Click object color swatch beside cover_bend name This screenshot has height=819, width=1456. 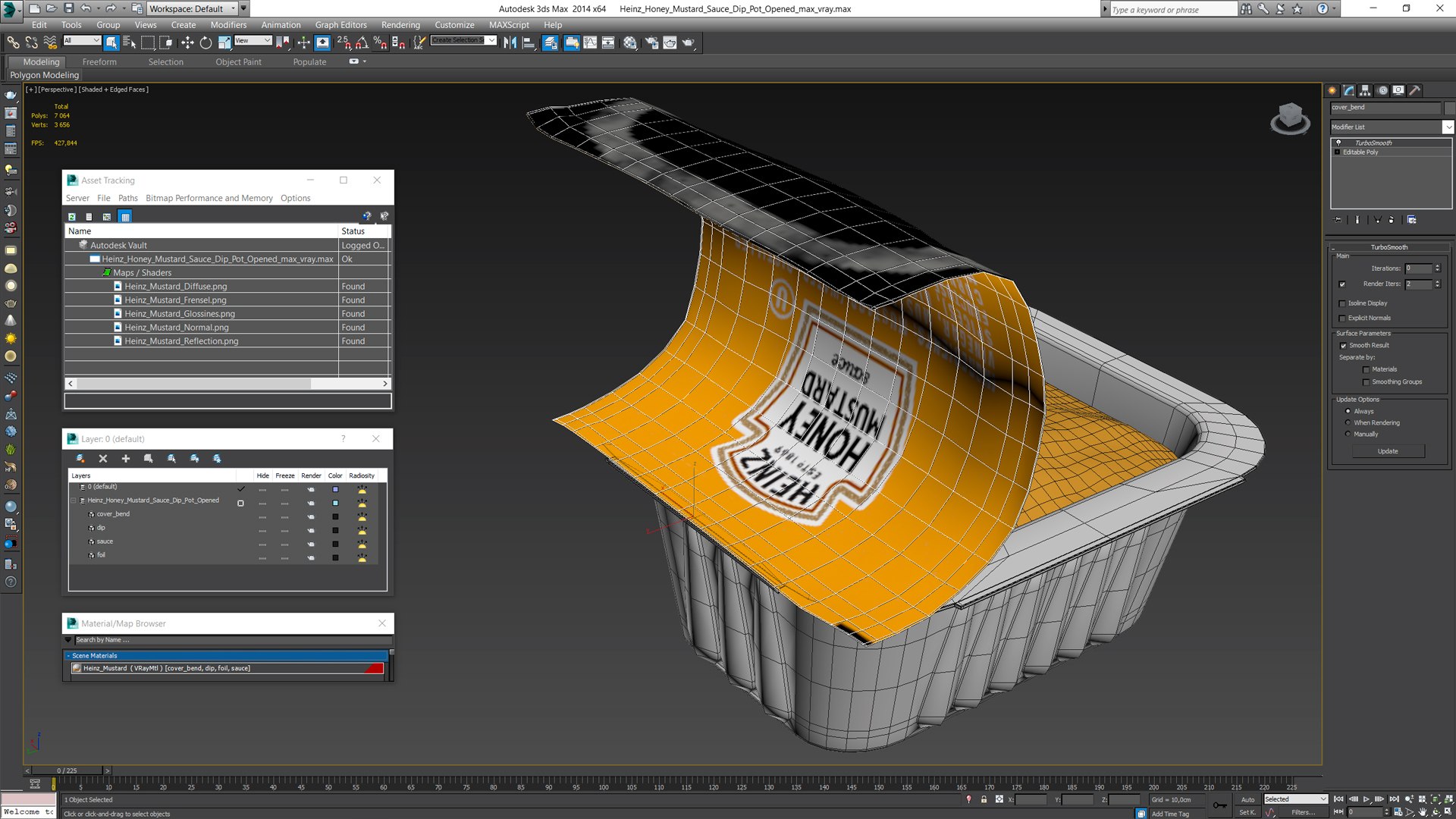coord(1450,108)
